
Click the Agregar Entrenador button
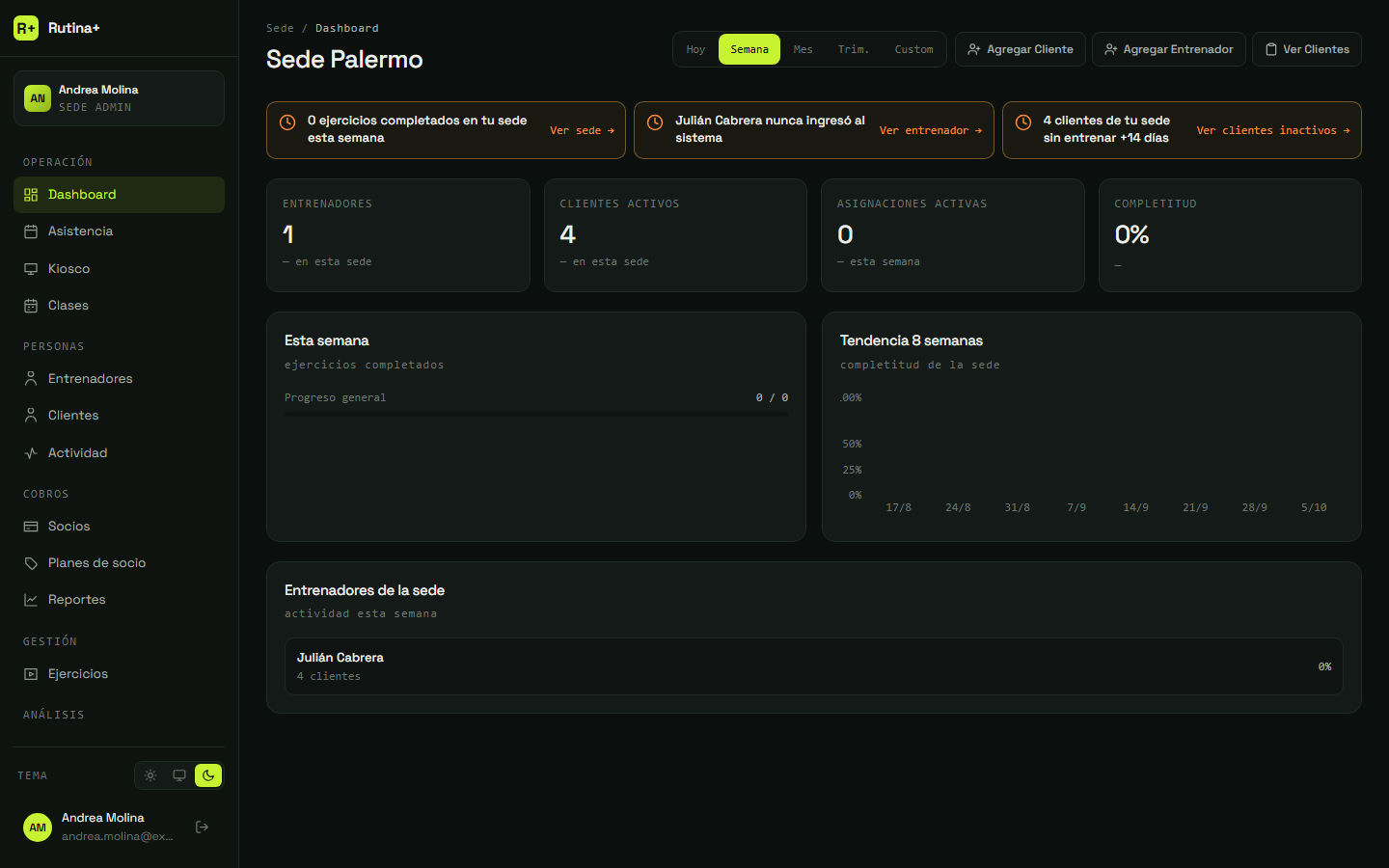point(1169,49)
